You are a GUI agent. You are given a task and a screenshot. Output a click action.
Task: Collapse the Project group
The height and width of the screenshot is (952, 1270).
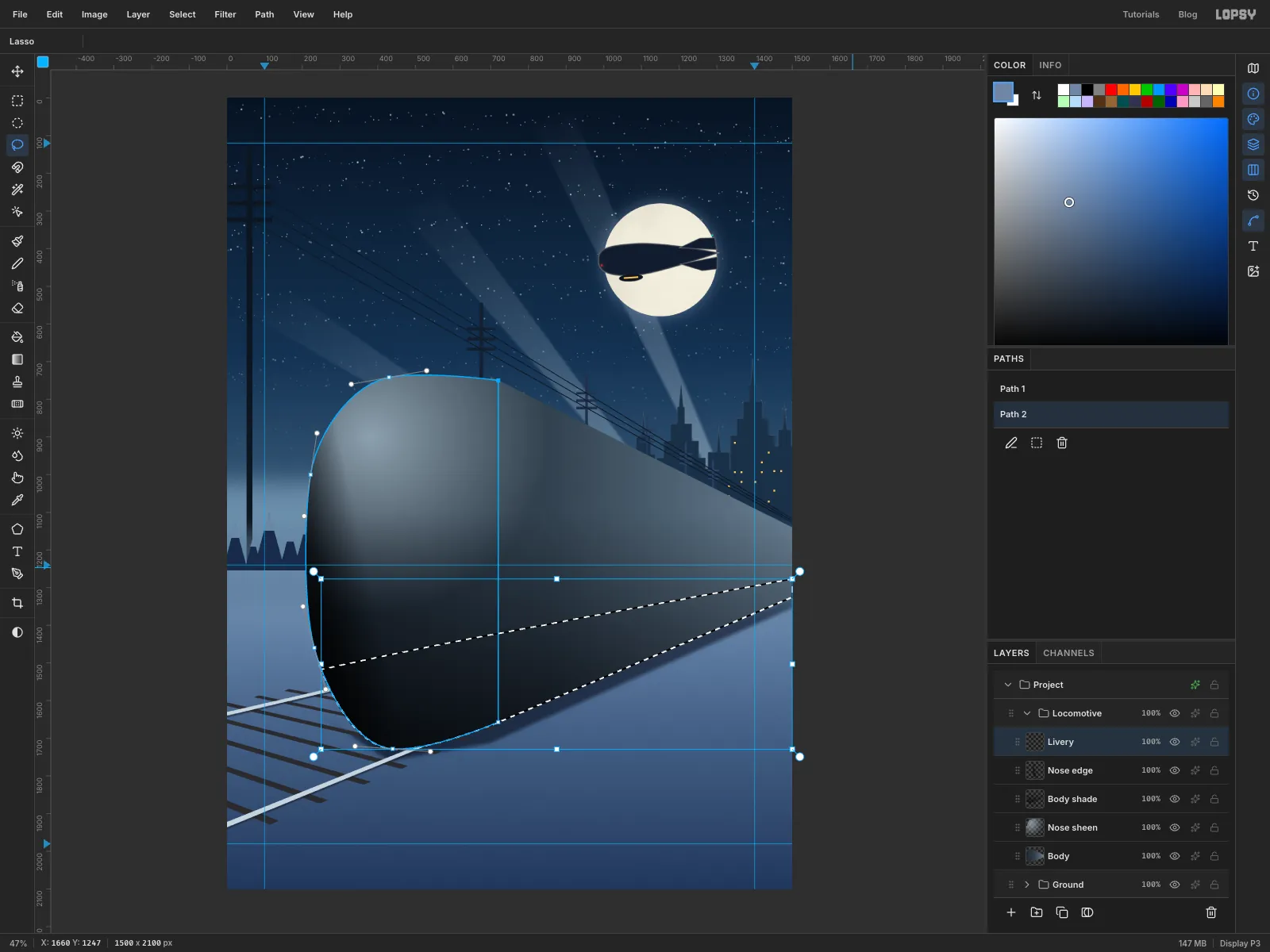click(1008, 685)
